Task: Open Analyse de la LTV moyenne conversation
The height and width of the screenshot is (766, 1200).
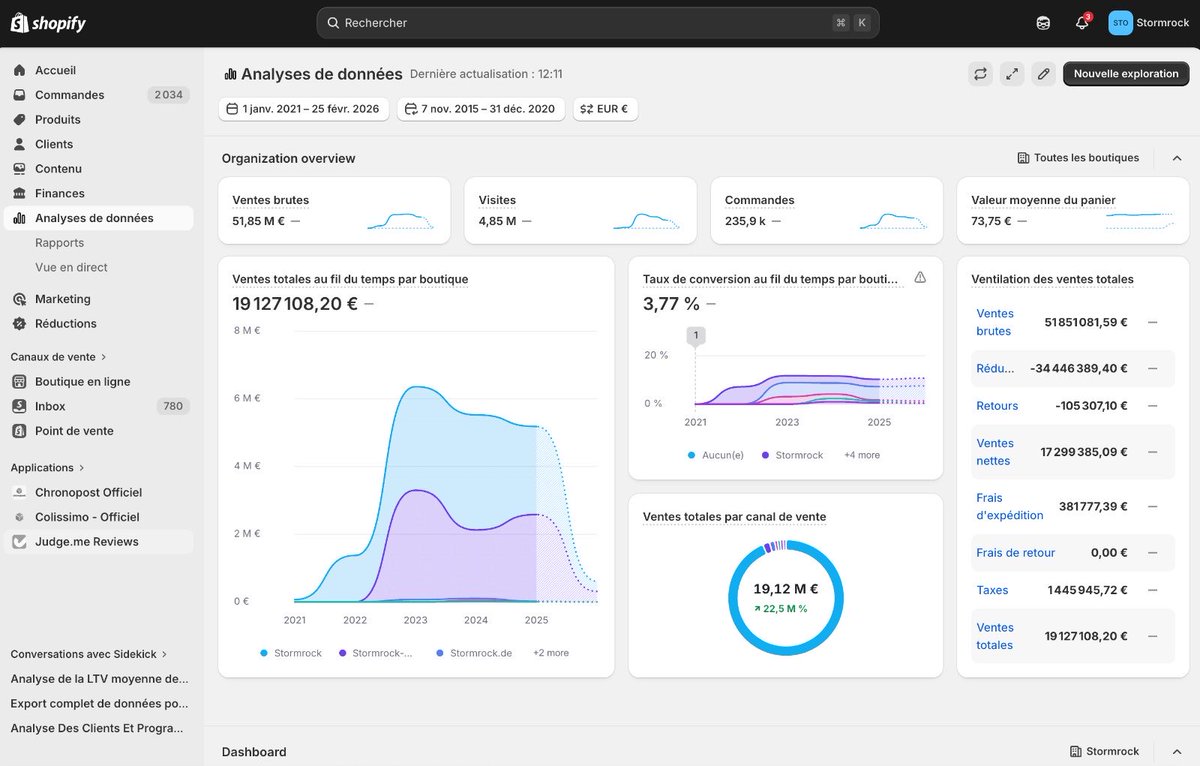Action: [100, 678]
